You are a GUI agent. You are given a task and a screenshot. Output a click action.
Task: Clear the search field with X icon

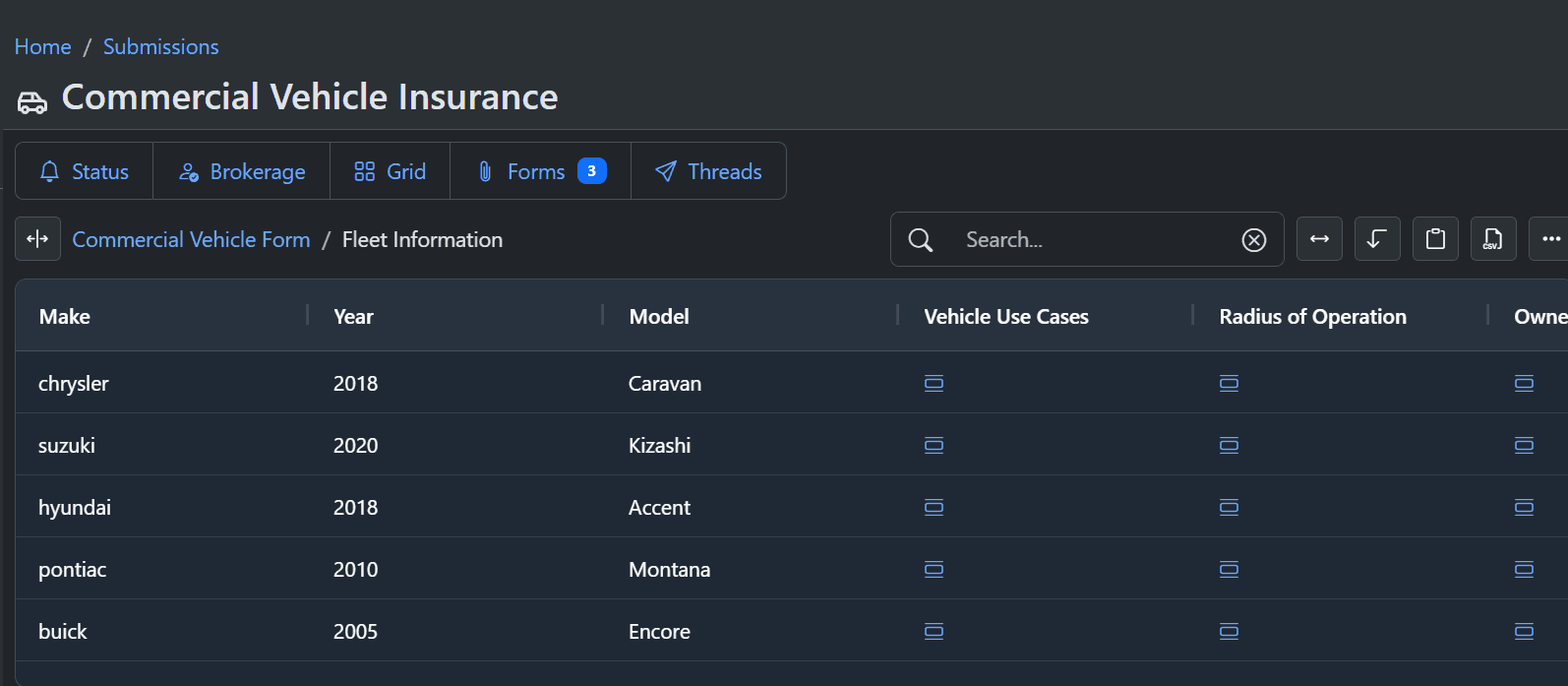(x=1253, y=240)
